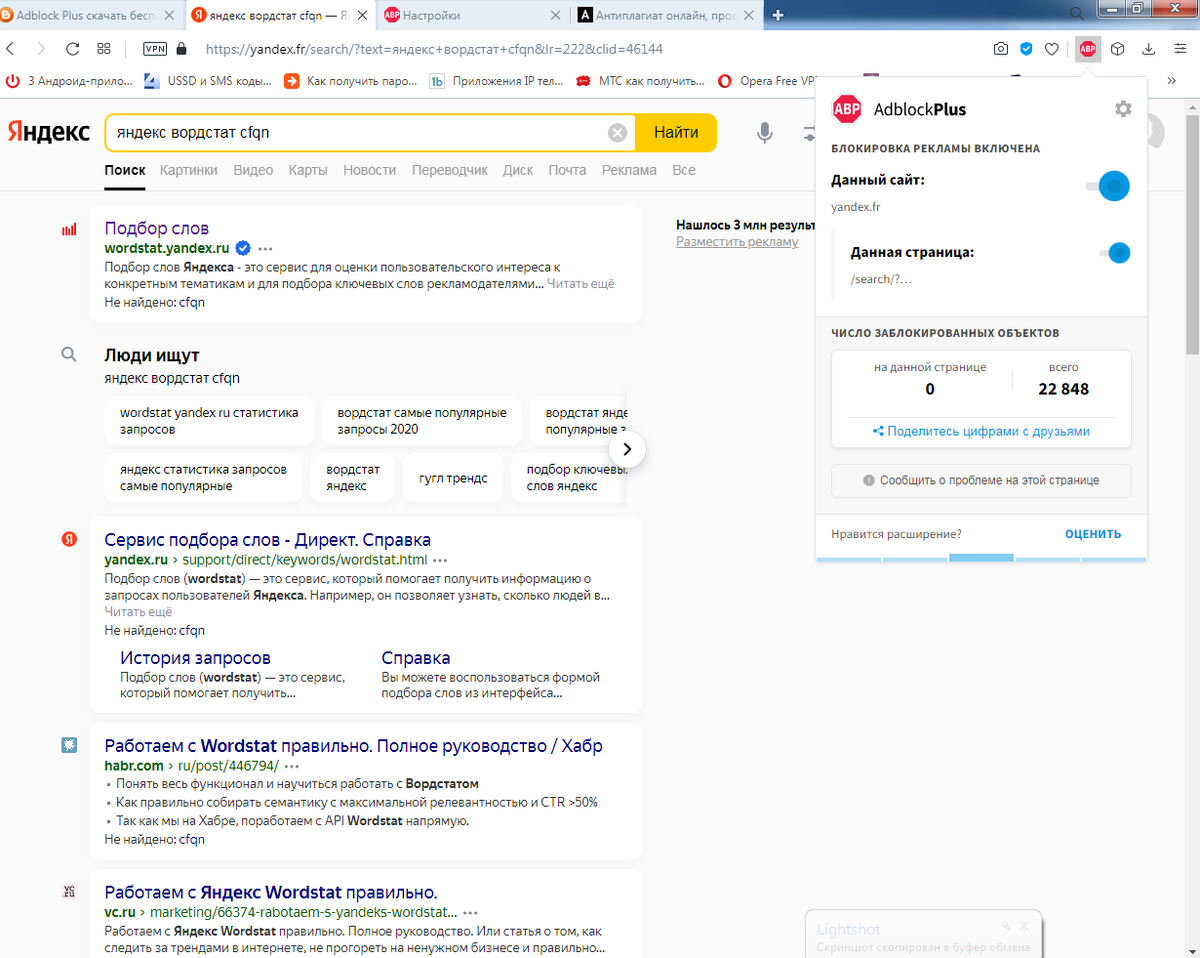Select the Диск tab
Screen dimensions: 1200x958
point(518,170)
